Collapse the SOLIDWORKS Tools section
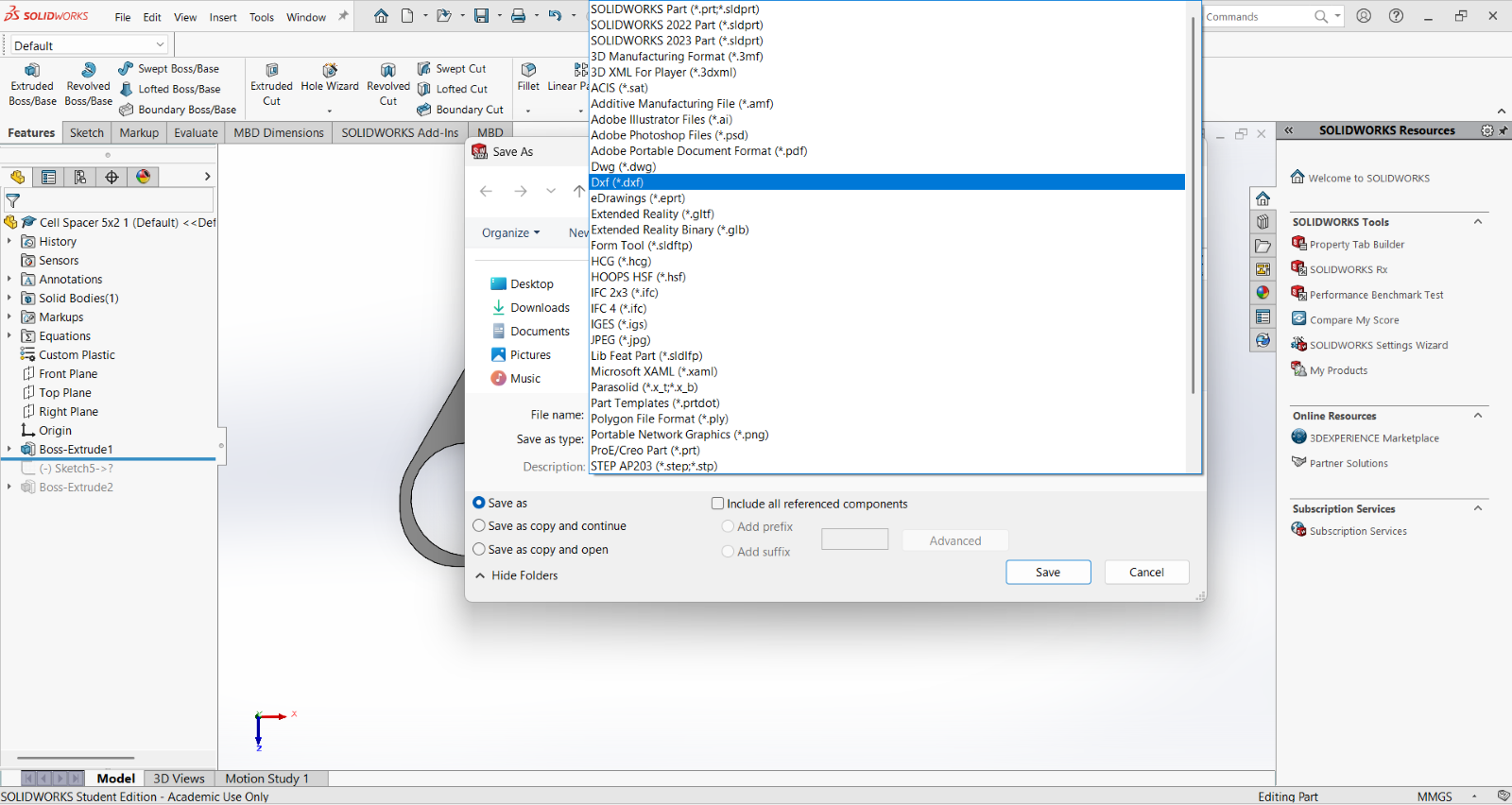 (1478, 222)
